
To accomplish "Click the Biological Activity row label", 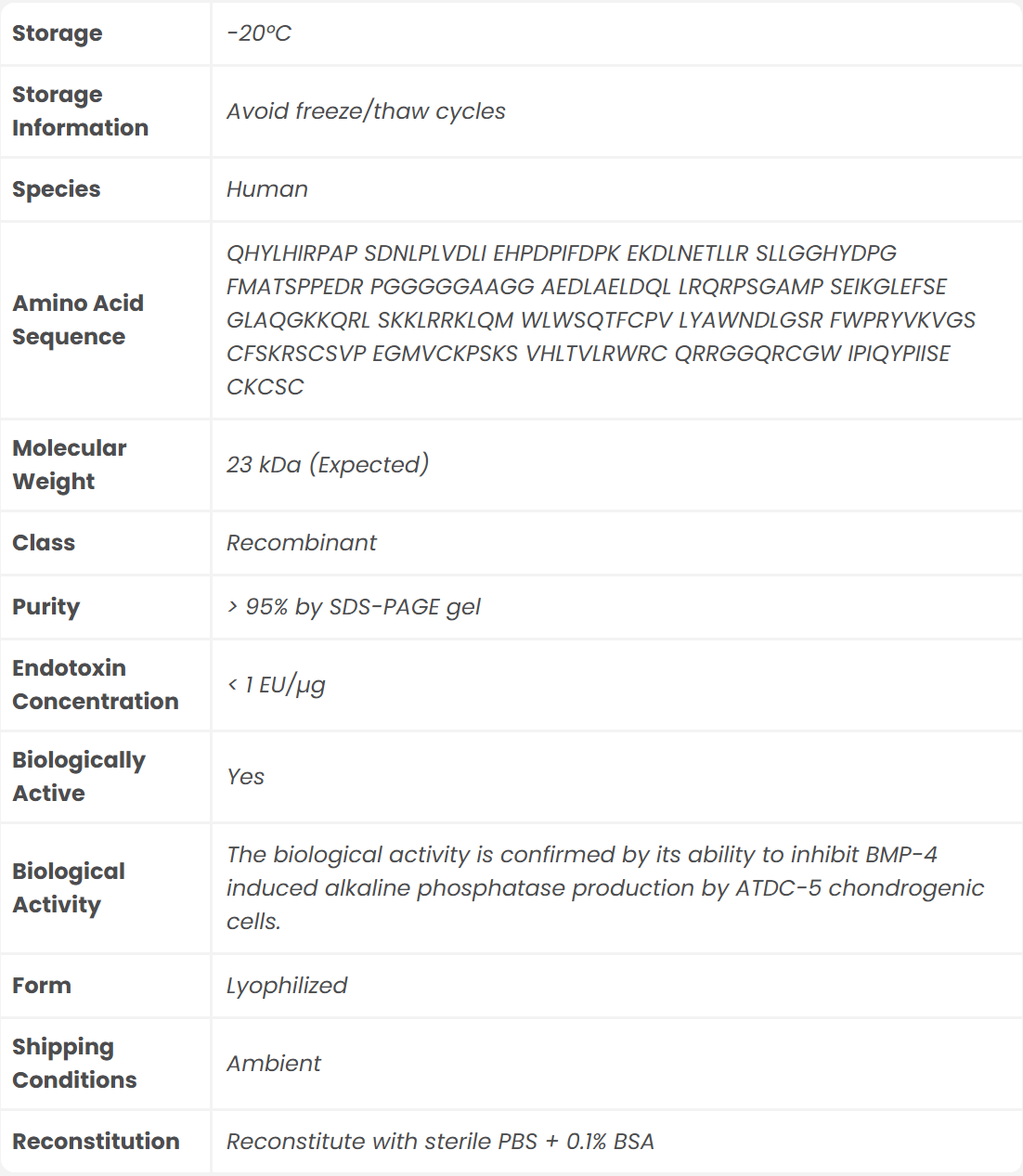I will pyautogui.click(x=69, y=888).
